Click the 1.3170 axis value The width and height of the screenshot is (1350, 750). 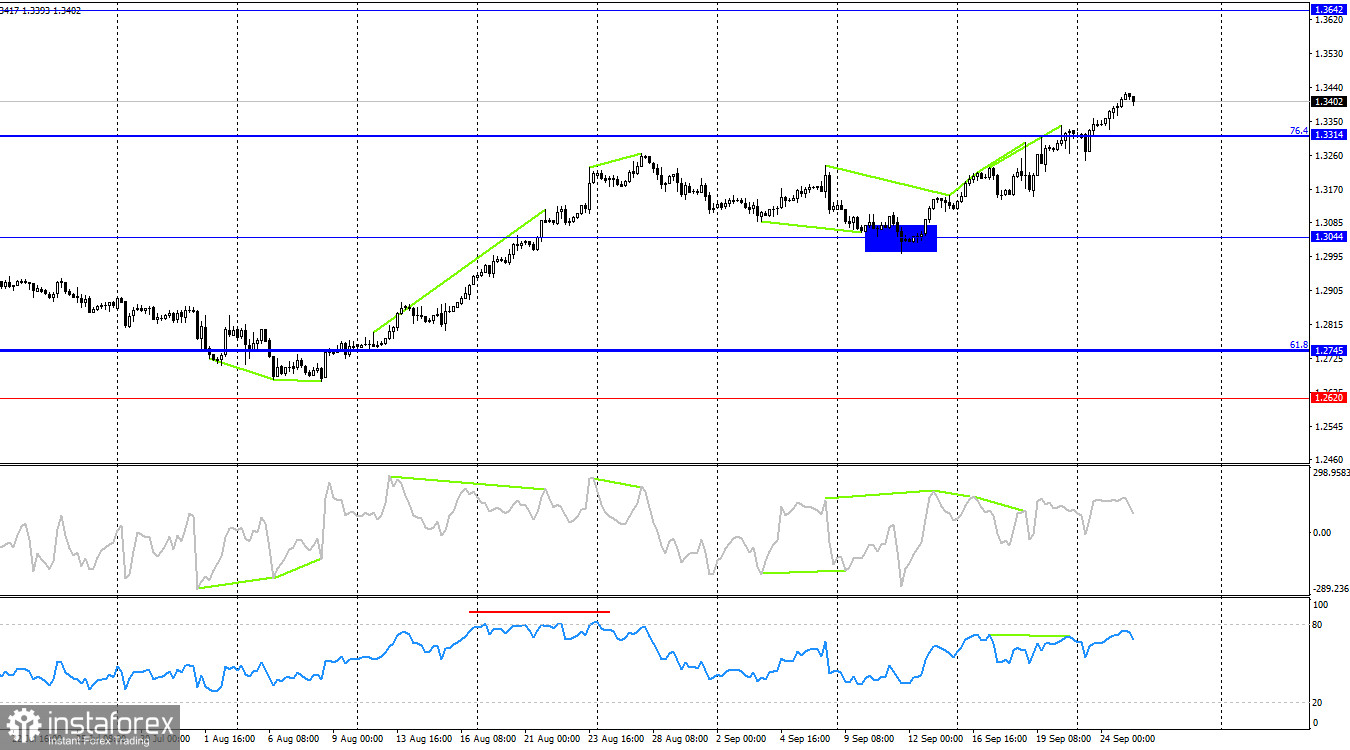1330,190
